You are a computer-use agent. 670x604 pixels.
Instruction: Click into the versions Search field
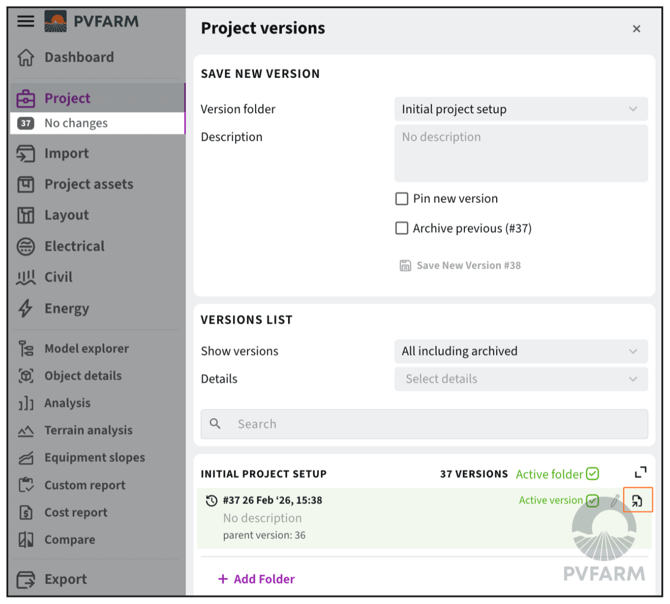tap(430, 424)
